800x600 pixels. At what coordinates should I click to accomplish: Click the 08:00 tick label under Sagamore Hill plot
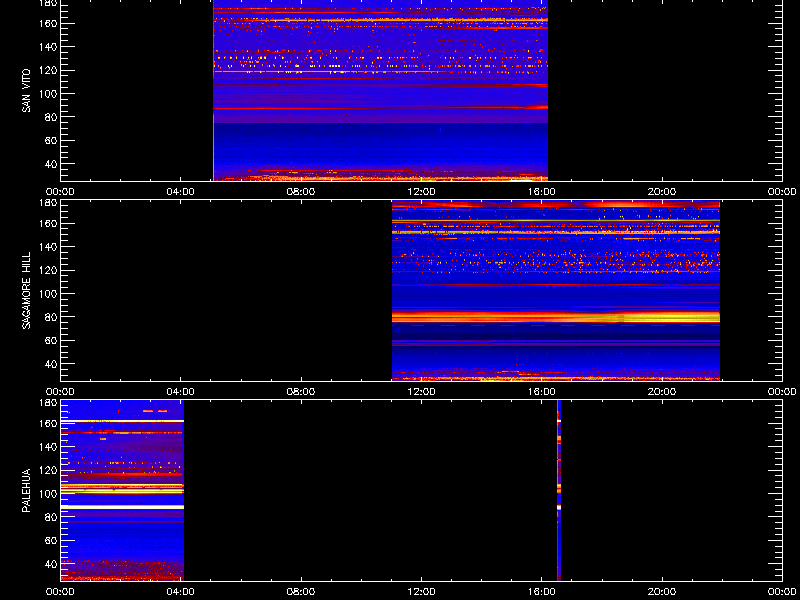coord(301,392)
